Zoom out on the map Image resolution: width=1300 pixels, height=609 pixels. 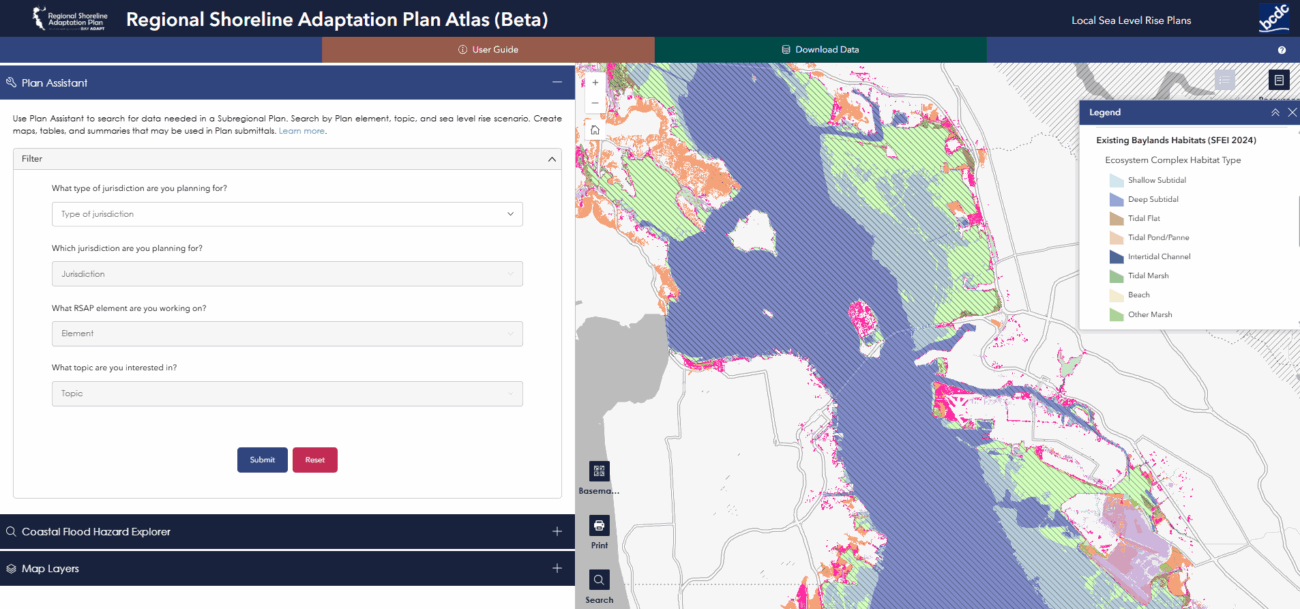[x=595, y=103]
